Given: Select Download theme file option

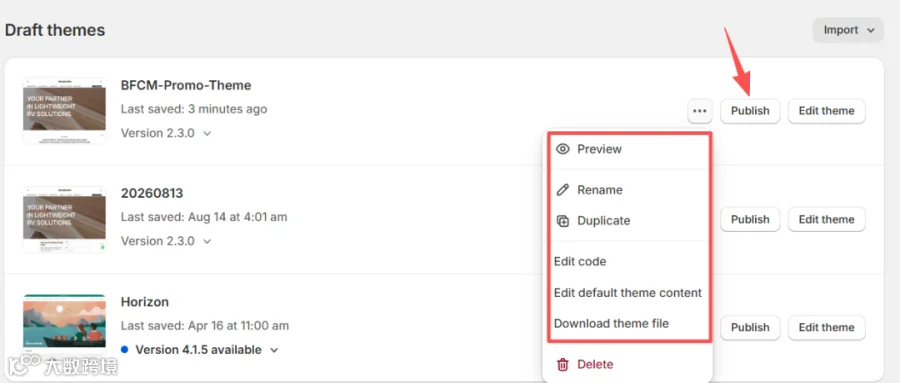Looking at the screenshot, I should click(611, 324).
